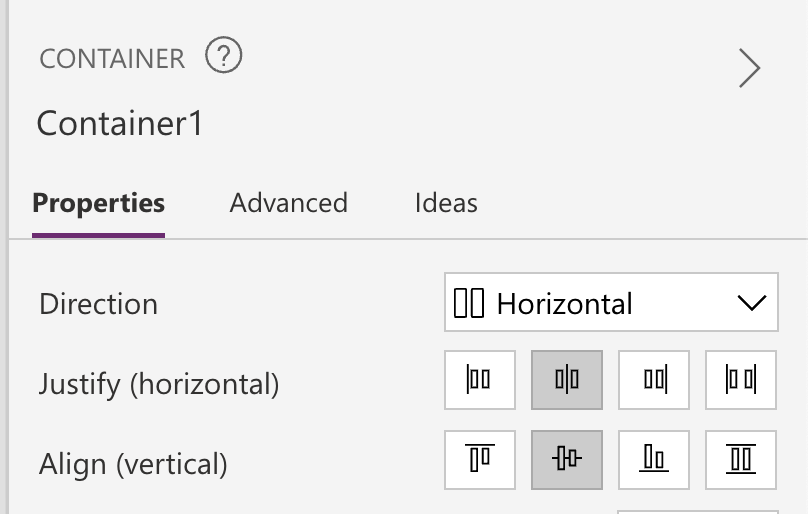
Task: Align items vertically to the bottom
Action: coord(654,459)
